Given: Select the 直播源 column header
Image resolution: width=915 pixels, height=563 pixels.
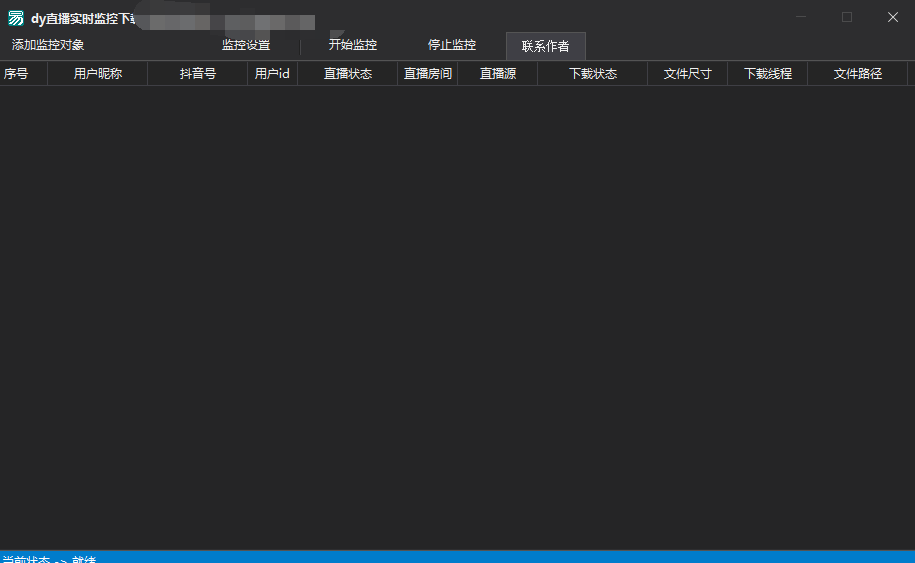Looking at the screenshot, I should click(498, 74).
